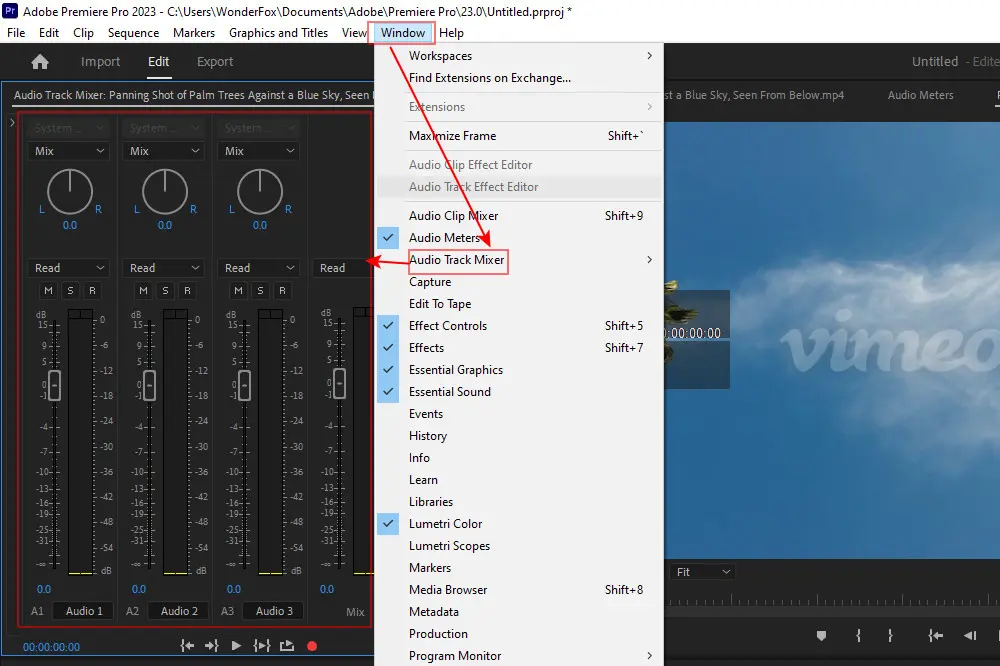This screenshot has width=1000, height=666.
Task: Click Mark Out in the Program Monitor
Action: [890, 635]
